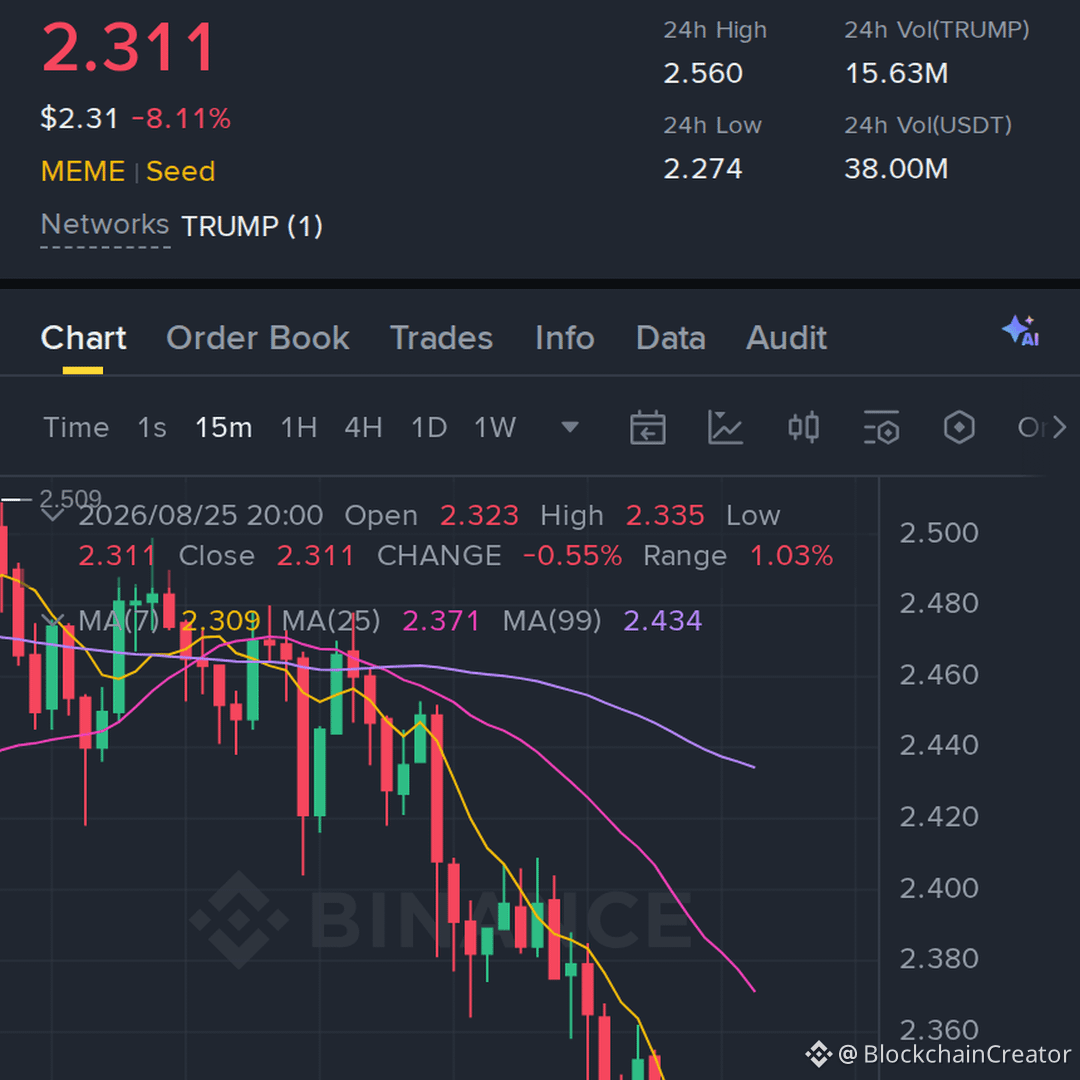Open the AI assistant sparkle icon
The height and width of the screenshot is (1080, 1080).
pyautogui.click(x=1021, y=331)
